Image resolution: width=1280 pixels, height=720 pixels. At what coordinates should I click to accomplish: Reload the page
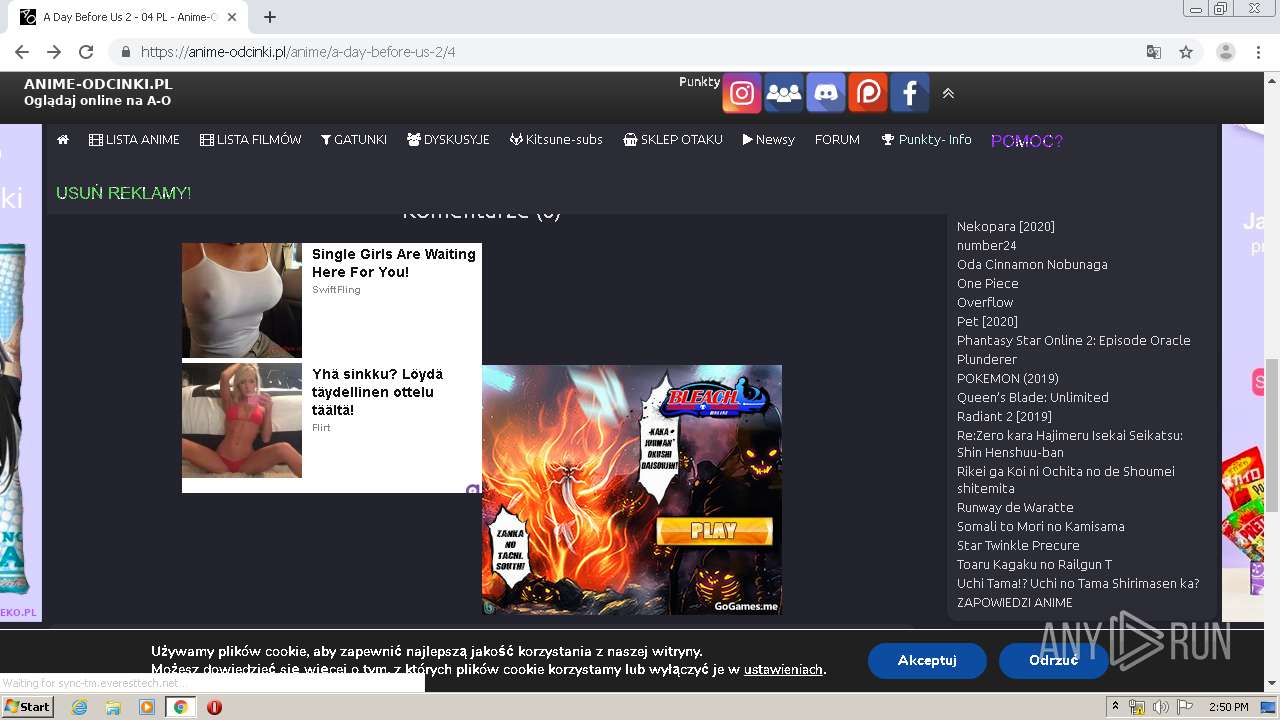(86, 52)
